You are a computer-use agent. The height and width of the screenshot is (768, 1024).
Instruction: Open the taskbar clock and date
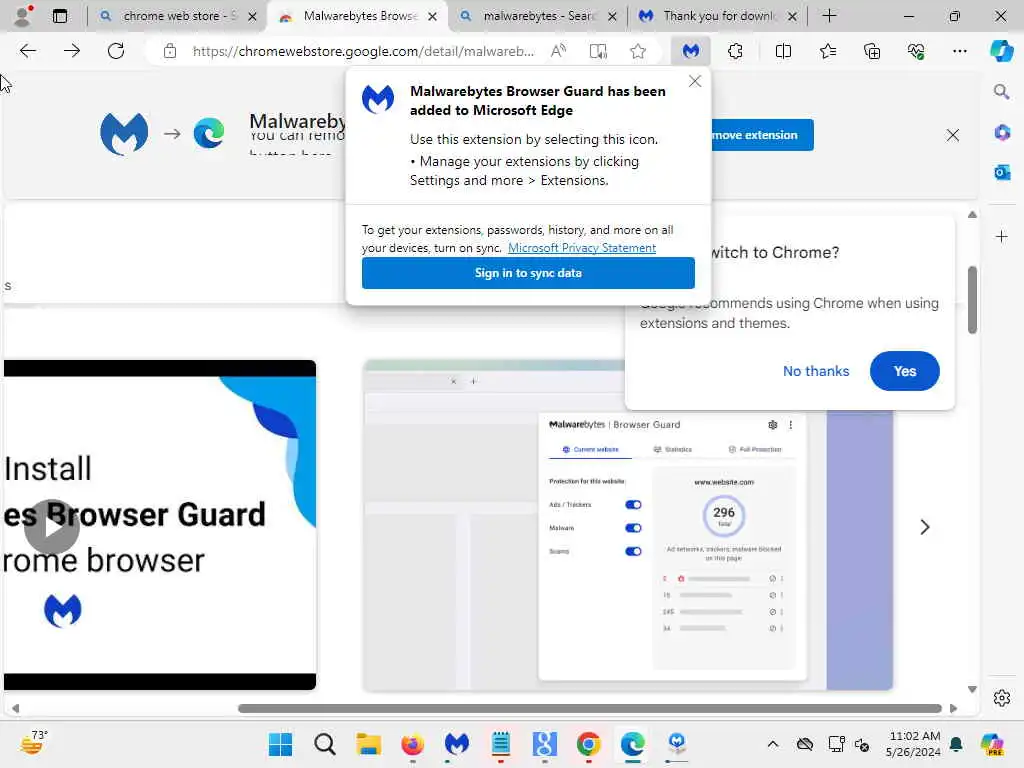point(913,744)
